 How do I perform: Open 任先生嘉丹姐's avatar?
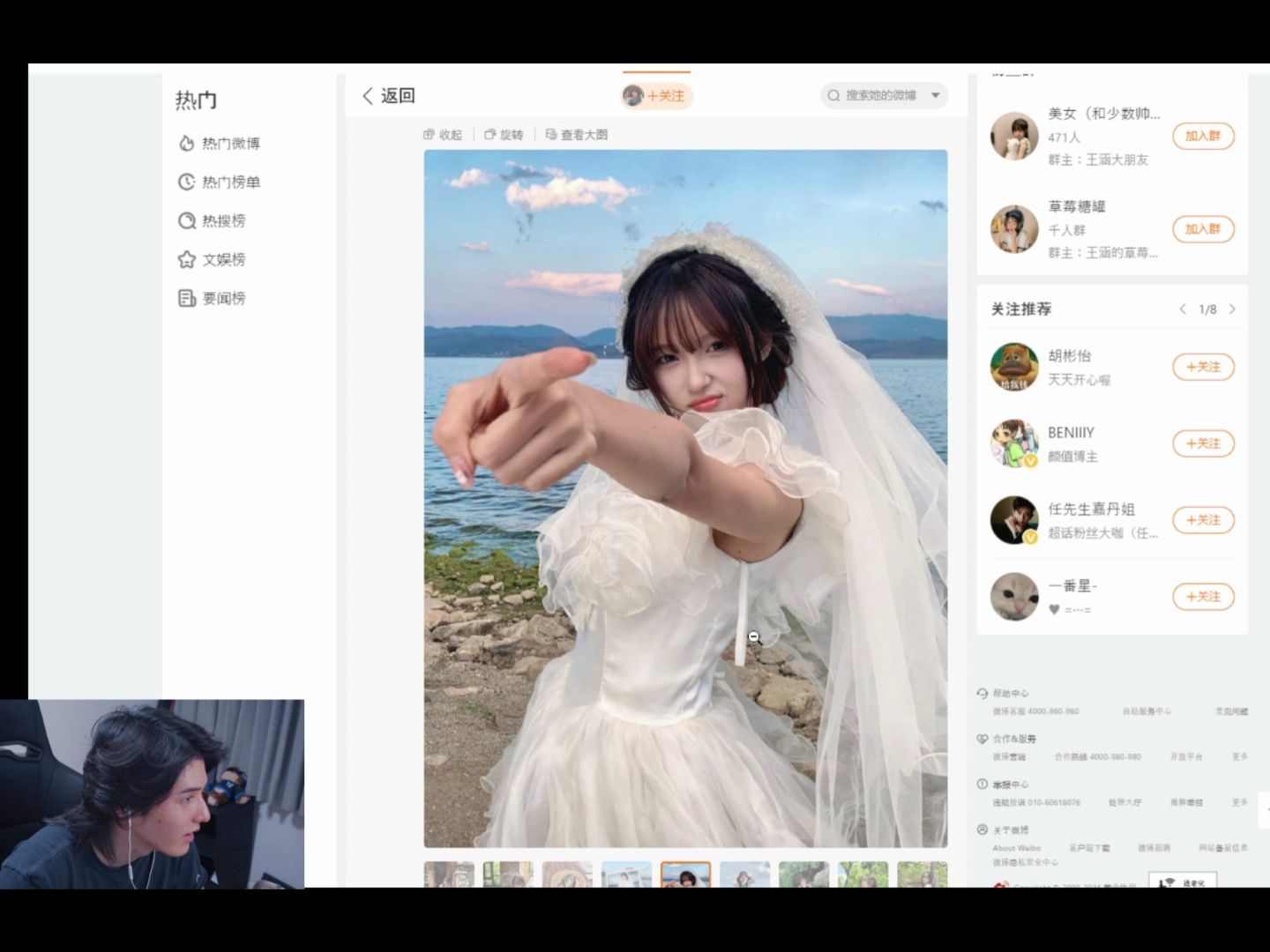click(1014, 520)
